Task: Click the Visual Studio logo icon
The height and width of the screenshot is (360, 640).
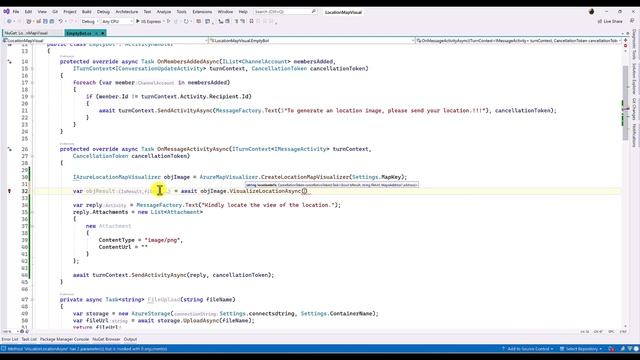Action: [6, 11]
